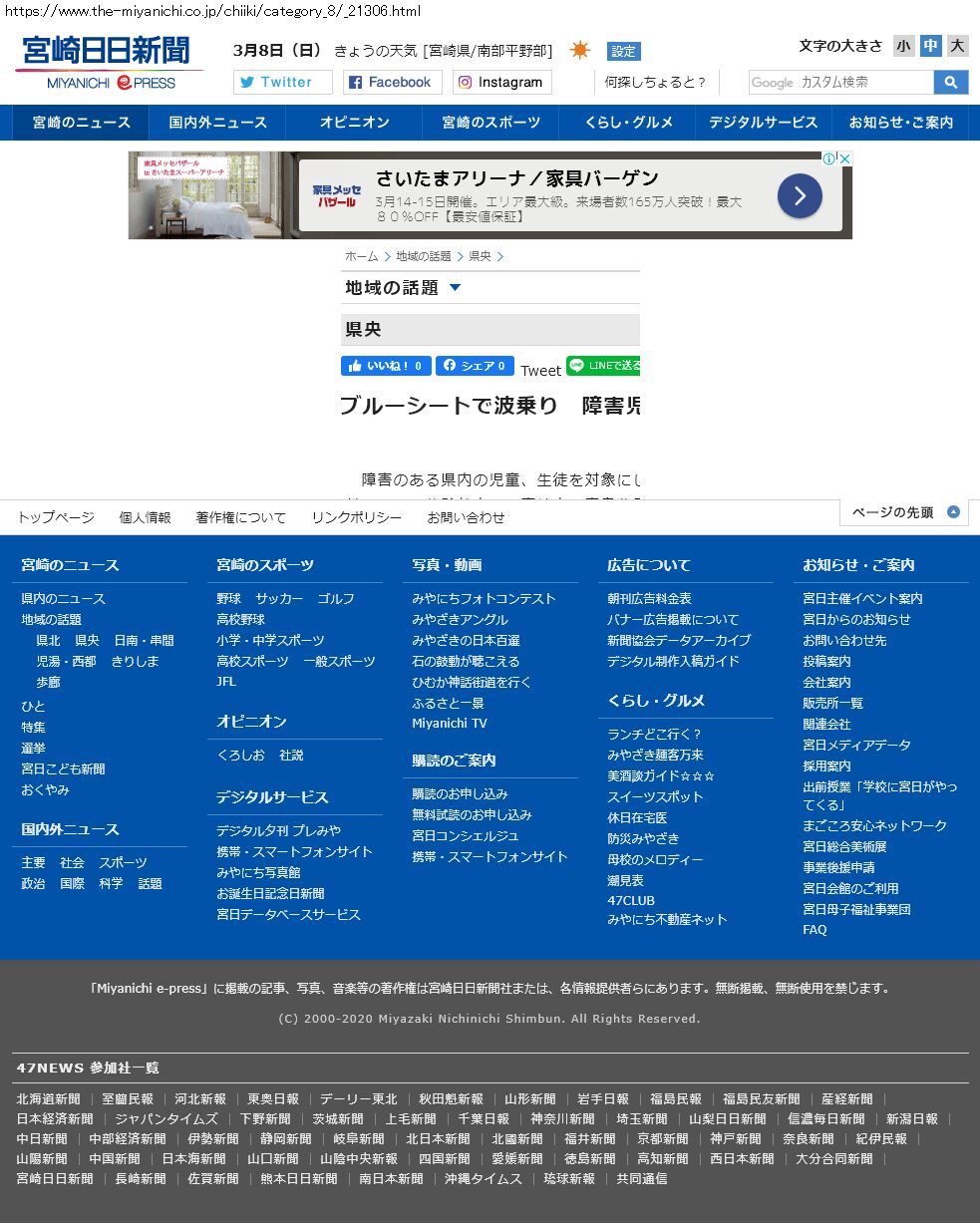This screenshot has width=980, height=1223.
Task: Open 宮日会館のご利用 footer link
Action: 850,888
